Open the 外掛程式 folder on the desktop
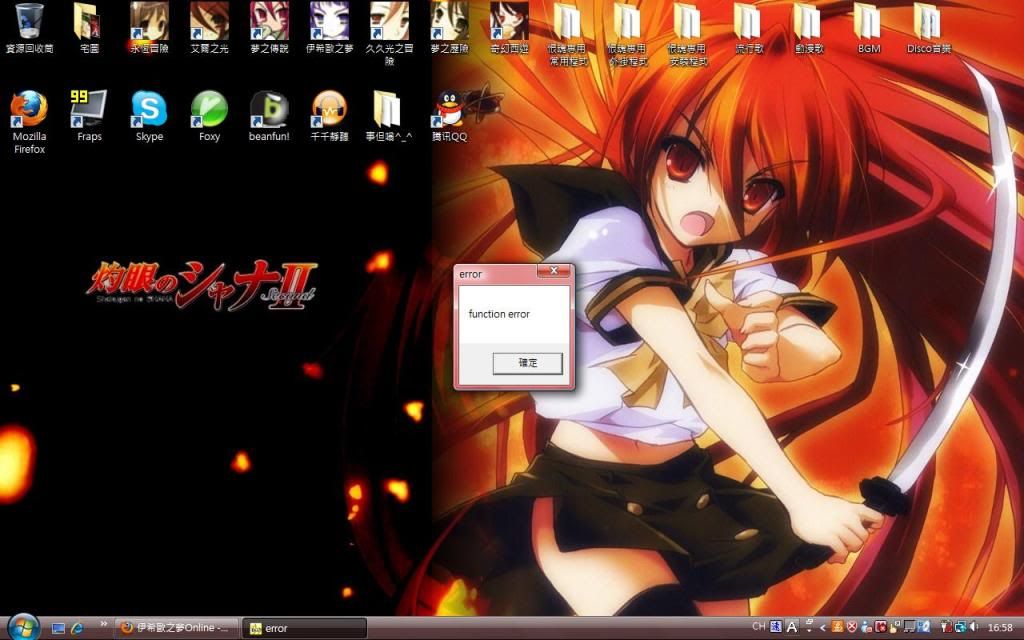Image resolution: width=1024 pixels, height=640 pixels. pyautogui.click(x=627, y=34)
